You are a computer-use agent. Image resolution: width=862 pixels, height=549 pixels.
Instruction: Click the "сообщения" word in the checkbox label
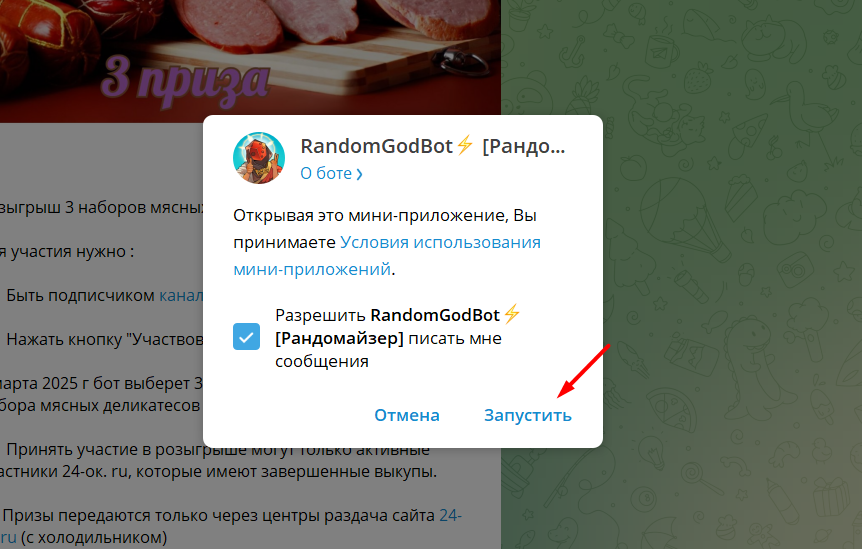tap(322, 361)
